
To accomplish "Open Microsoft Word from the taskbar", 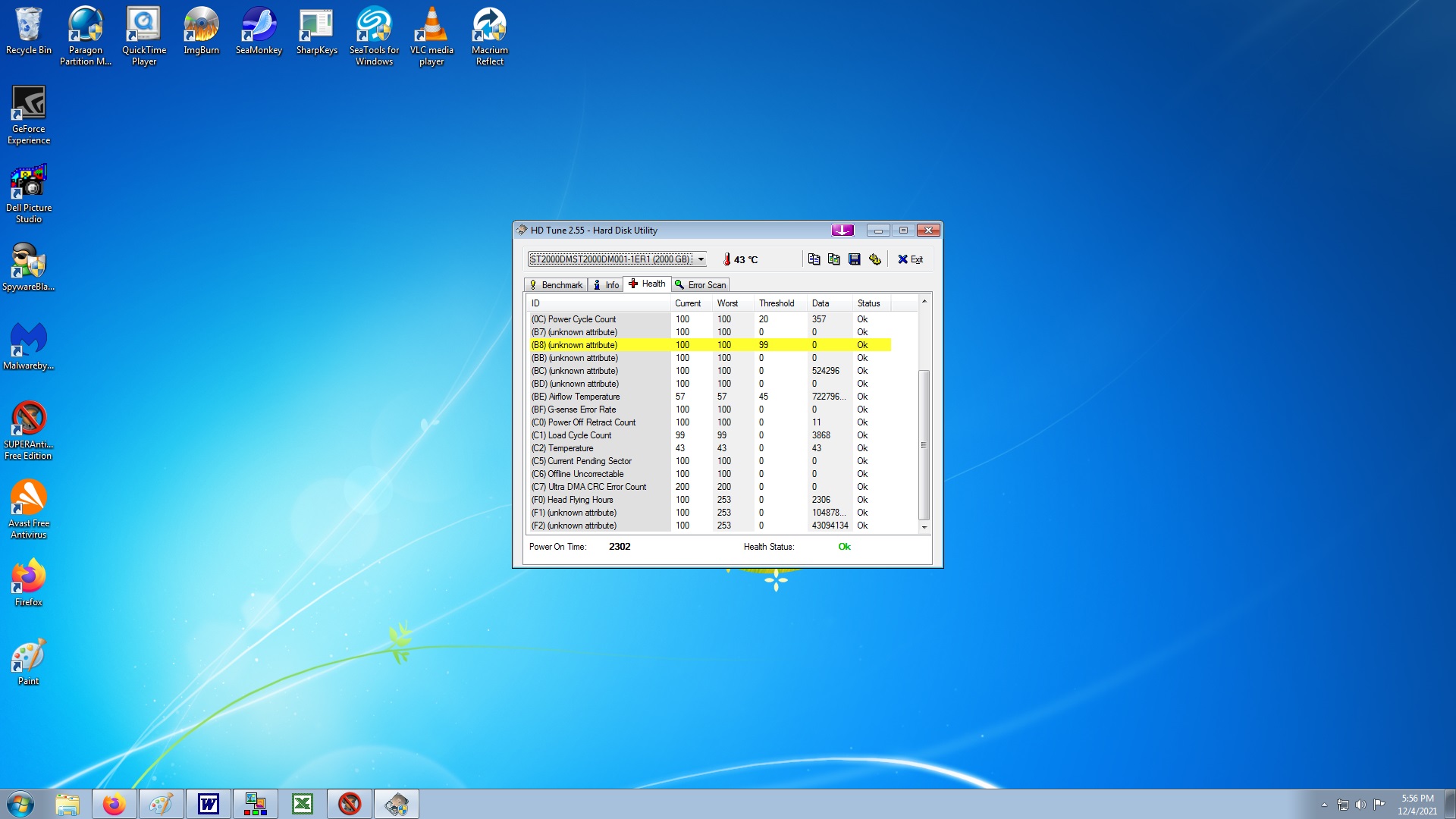I will [209, 804].
